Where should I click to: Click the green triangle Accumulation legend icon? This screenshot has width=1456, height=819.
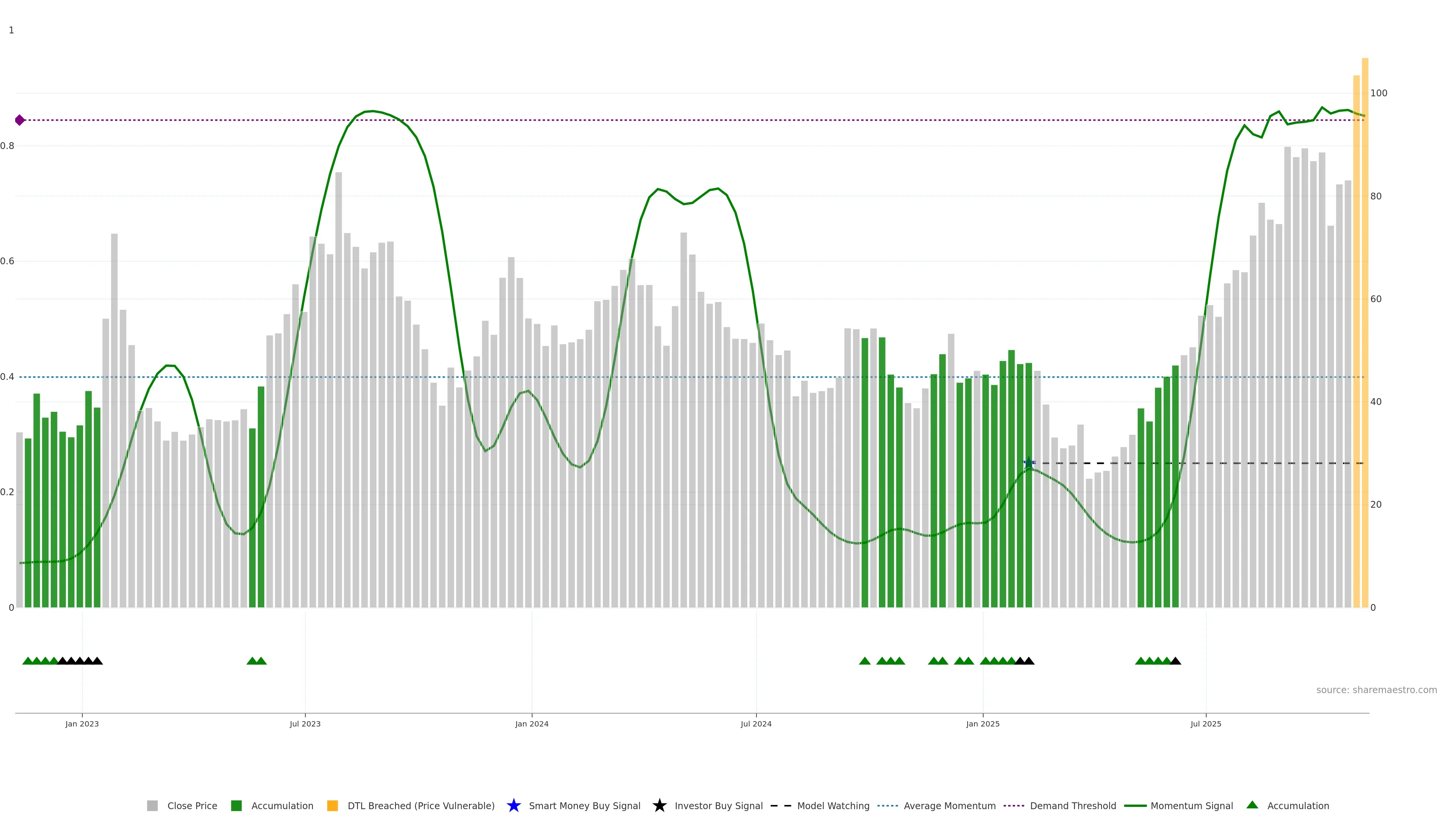[1252, 805]
